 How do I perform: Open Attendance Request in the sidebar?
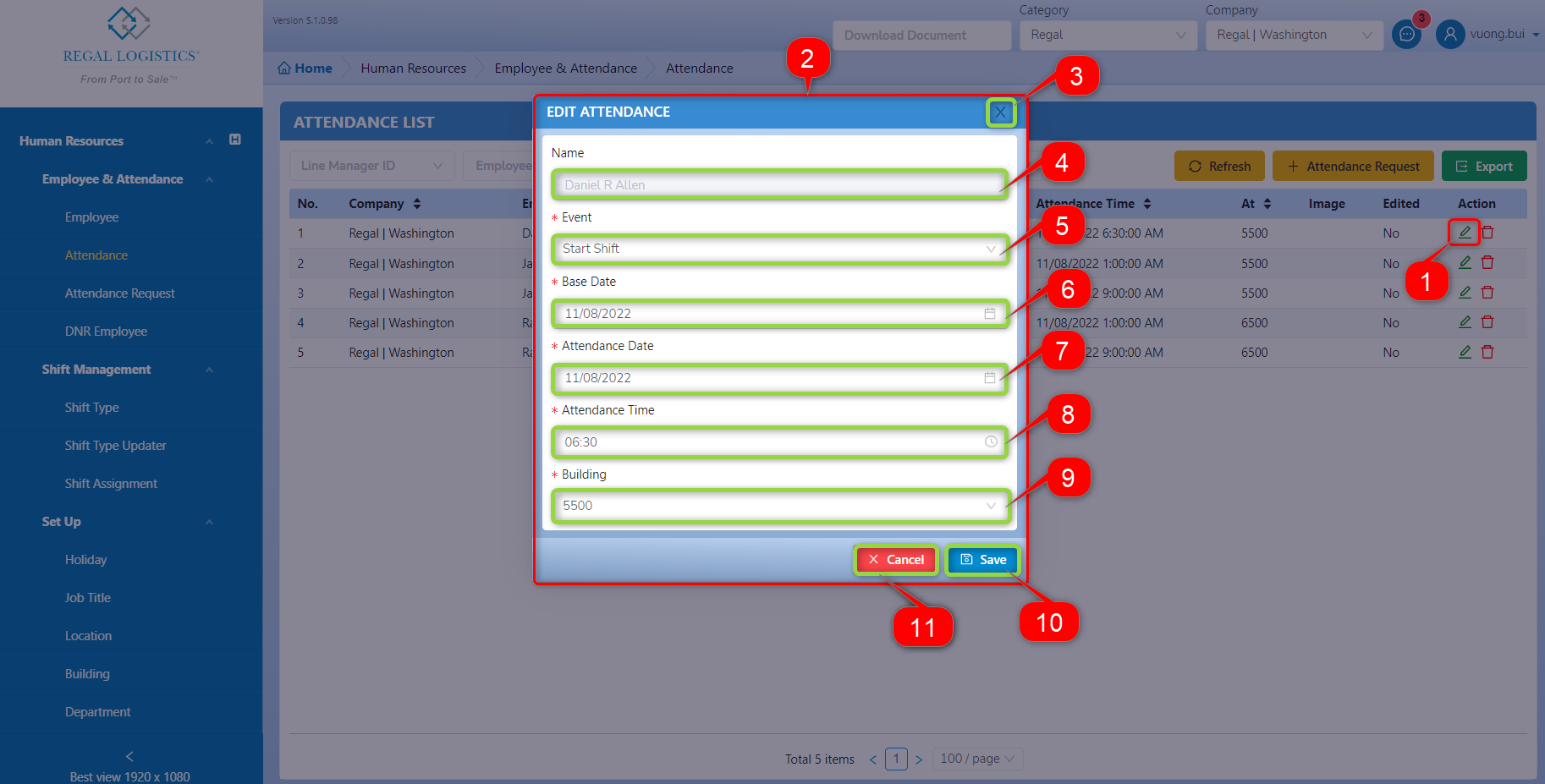click(x=120, y=293)
